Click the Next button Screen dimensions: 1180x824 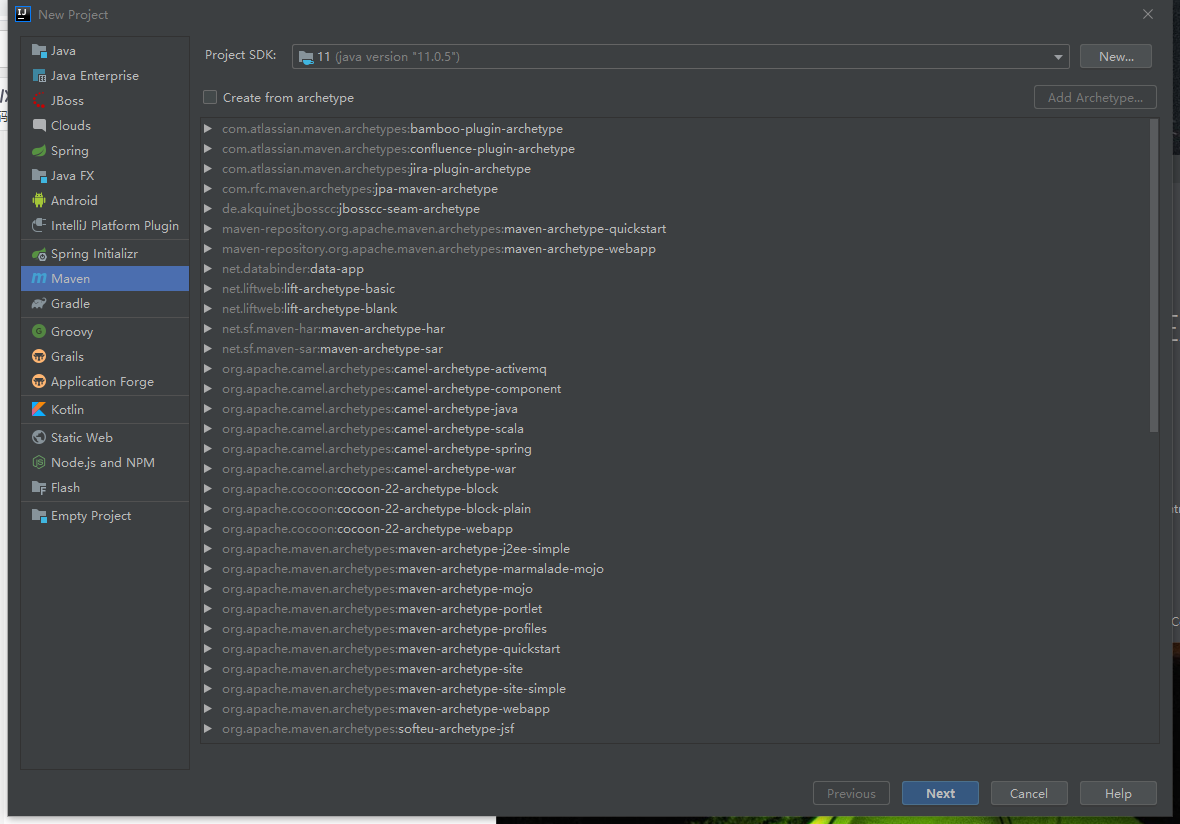(940, 793)
